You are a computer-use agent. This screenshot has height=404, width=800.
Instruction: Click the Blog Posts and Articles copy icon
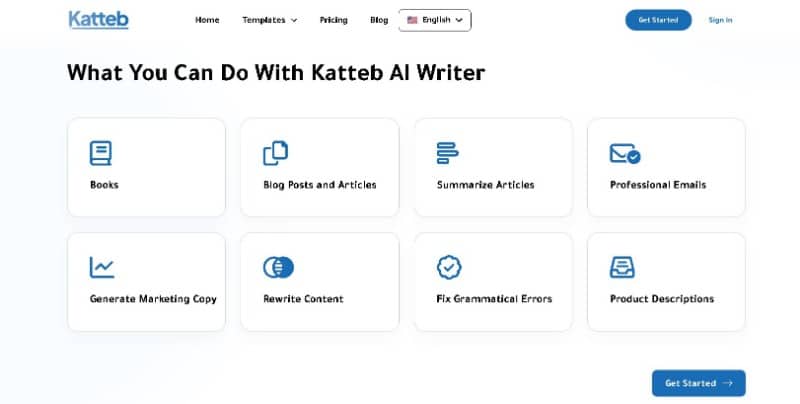[x=276, y=153]
